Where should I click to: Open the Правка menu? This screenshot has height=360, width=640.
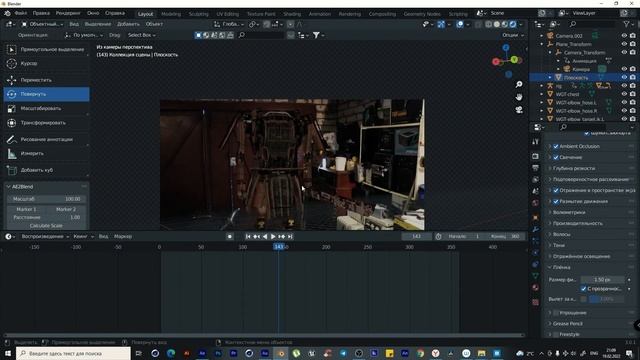point(41,13)
